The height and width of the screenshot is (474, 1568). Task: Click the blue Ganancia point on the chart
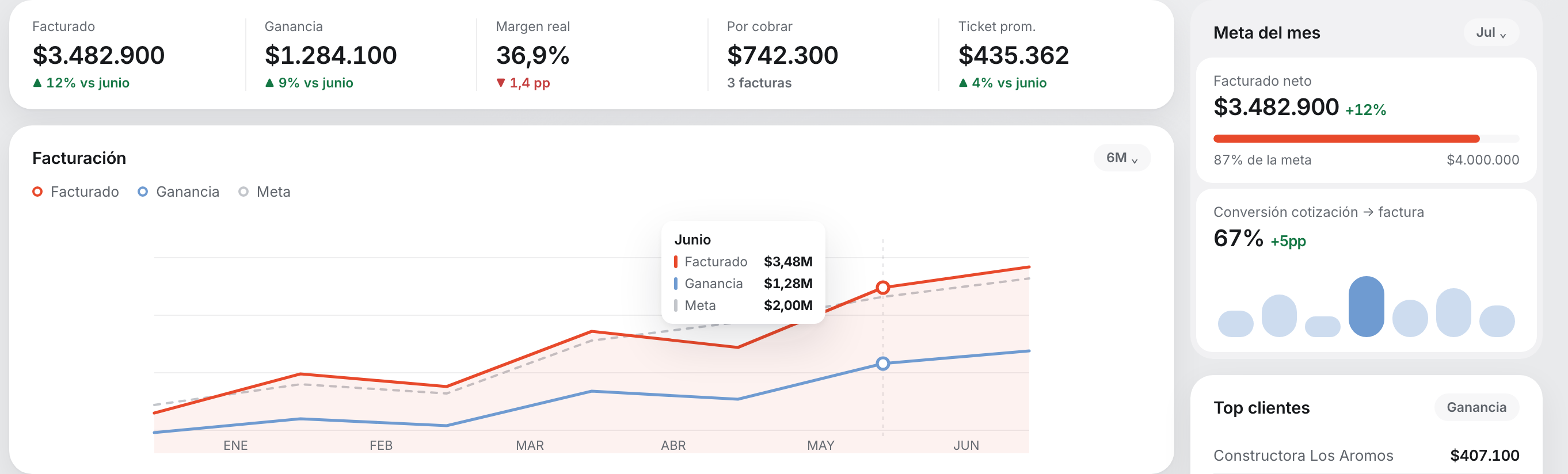tap(882, 363)
